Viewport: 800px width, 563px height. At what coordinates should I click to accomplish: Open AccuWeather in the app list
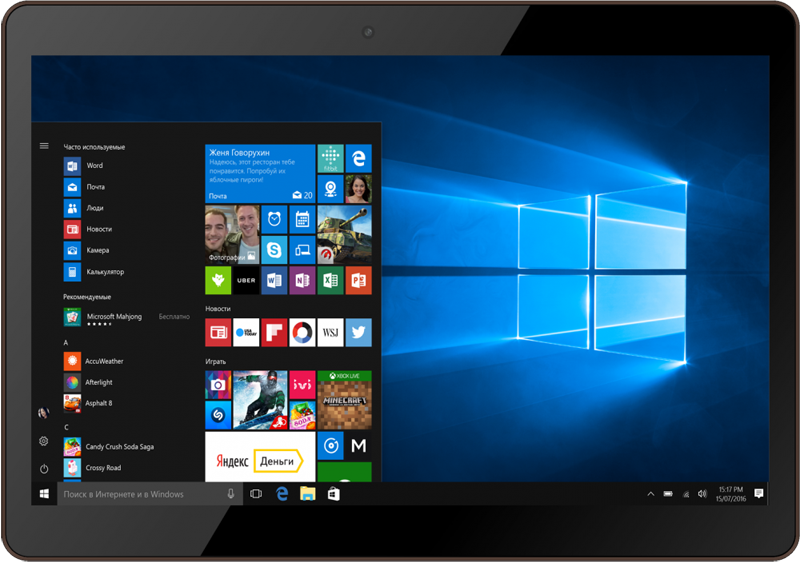click(94, 361)
